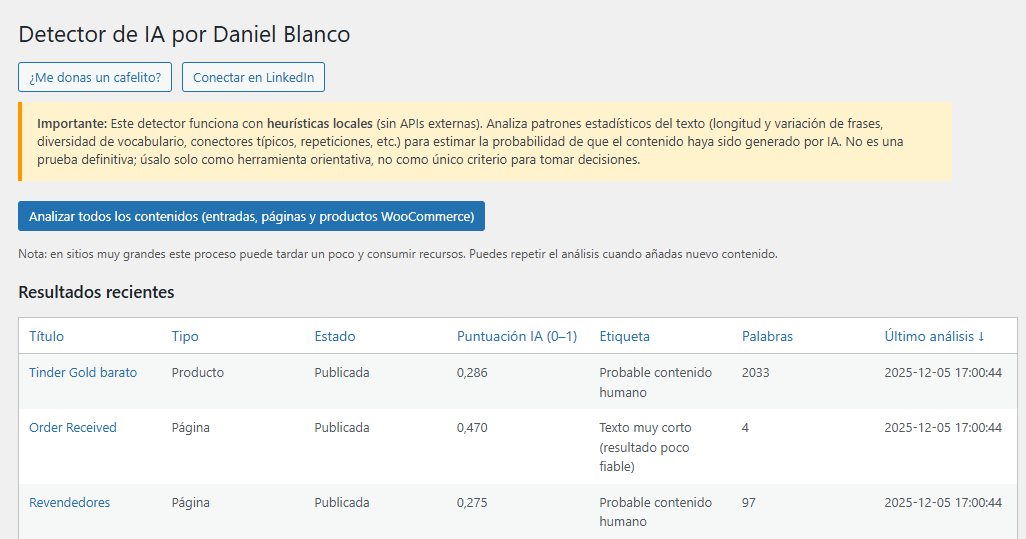Click 'Producto' type in Tinder Gold row
Screen dimensions: 1026x539
point(198,372)
